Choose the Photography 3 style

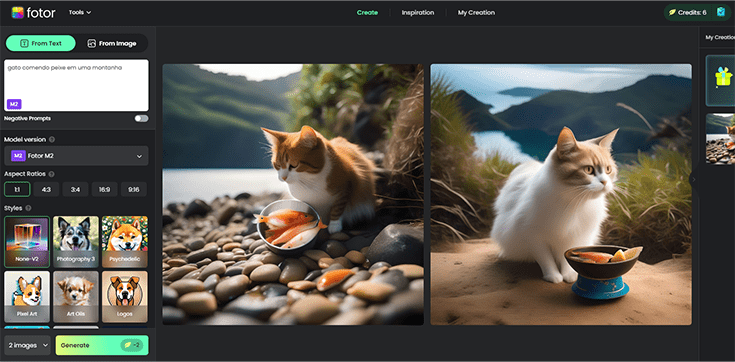[x=76, y=241]
